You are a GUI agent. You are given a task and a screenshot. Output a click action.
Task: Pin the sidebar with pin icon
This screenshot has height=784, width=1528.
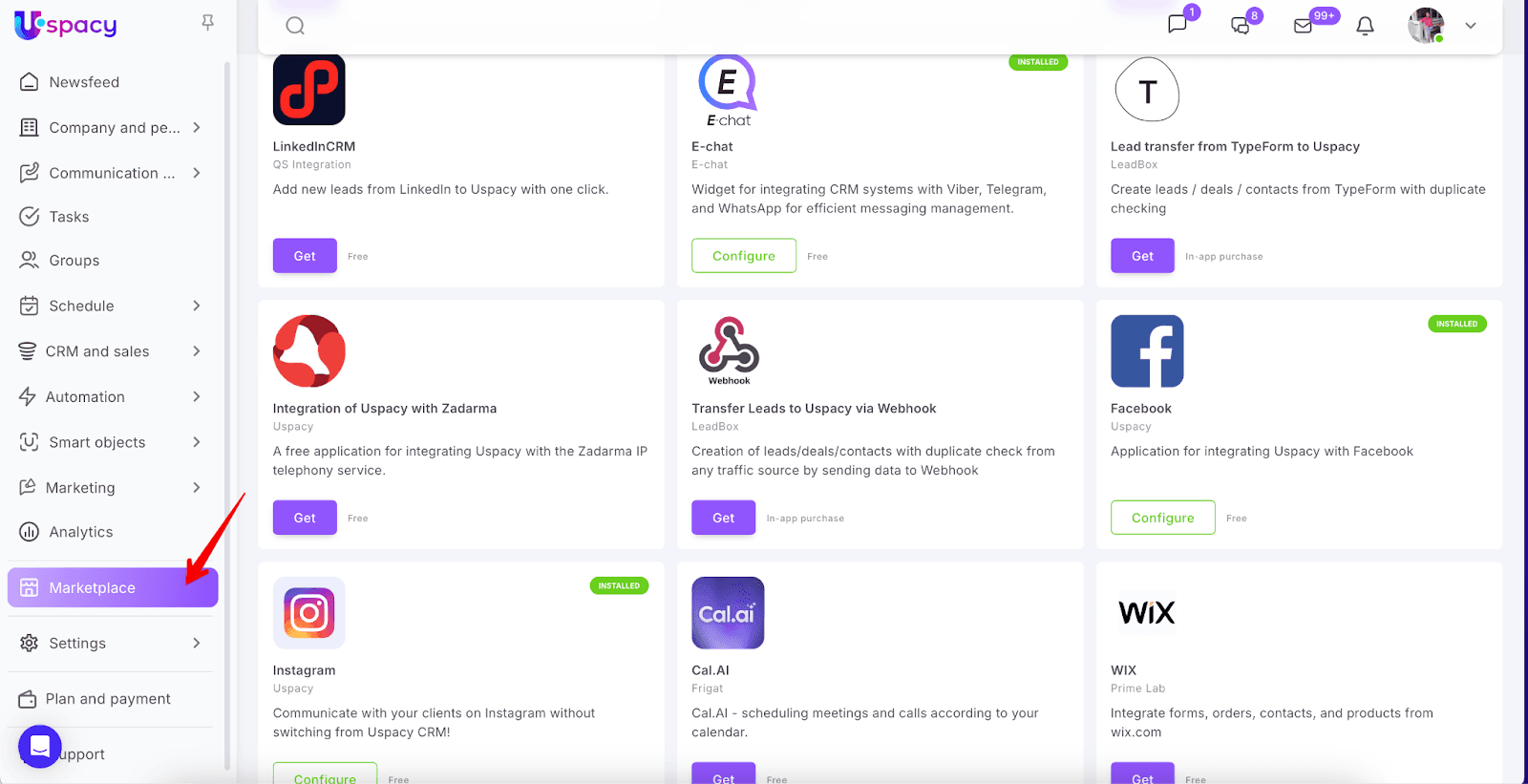pos(207,22)
